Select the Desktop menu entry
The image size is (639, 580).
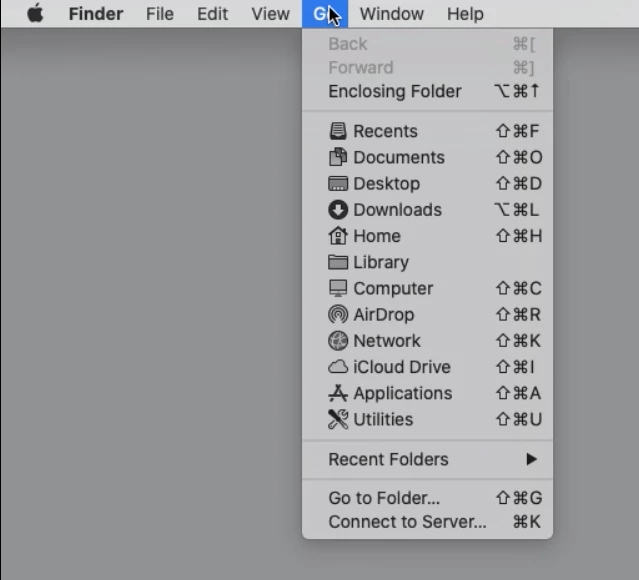[x=427, y=183]
